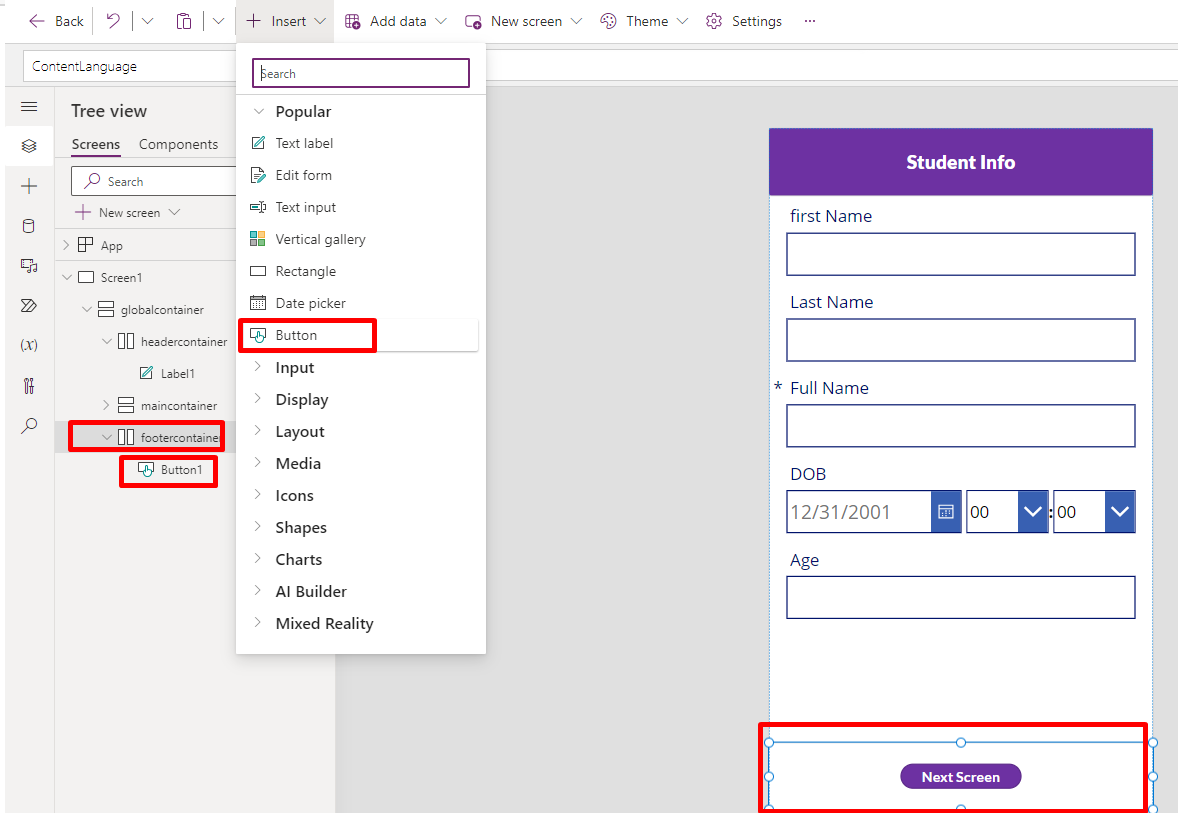This screenshot has height=813, width=1178.
Task: Open Tree view layers icon
Action: tap(29, 146)
